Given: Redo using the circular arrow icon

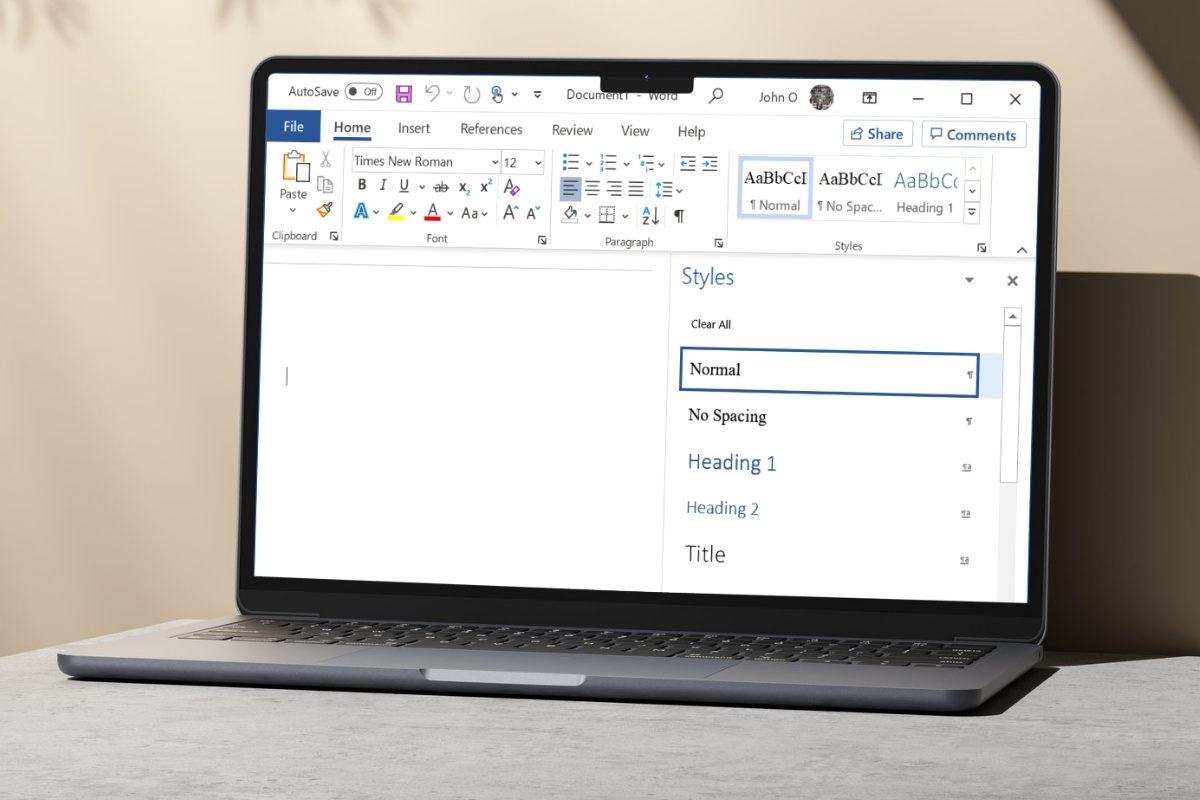Looking at the screenshot, I should click(x=471, y=94).
